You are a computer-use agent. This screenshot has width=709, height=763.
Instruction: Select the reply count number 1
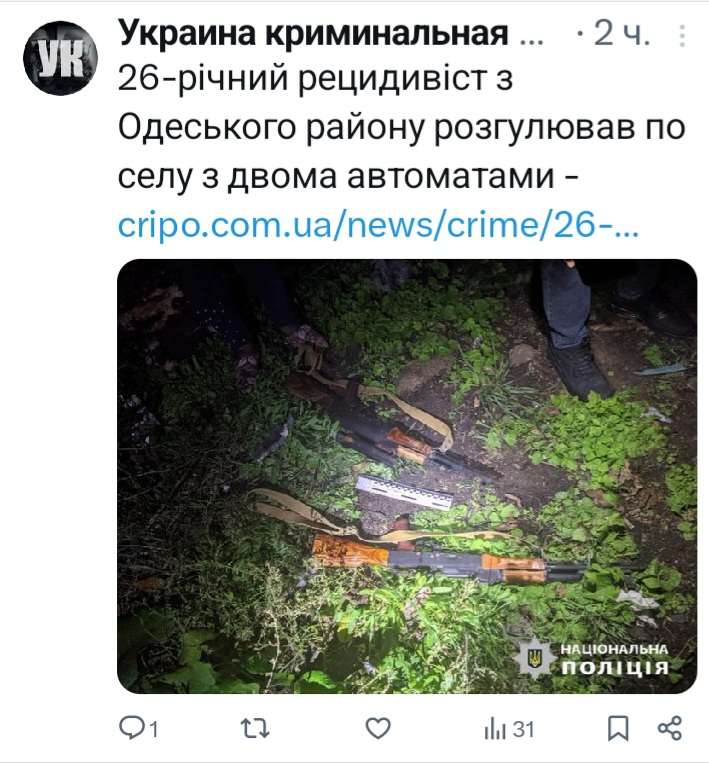click(153, 730)
